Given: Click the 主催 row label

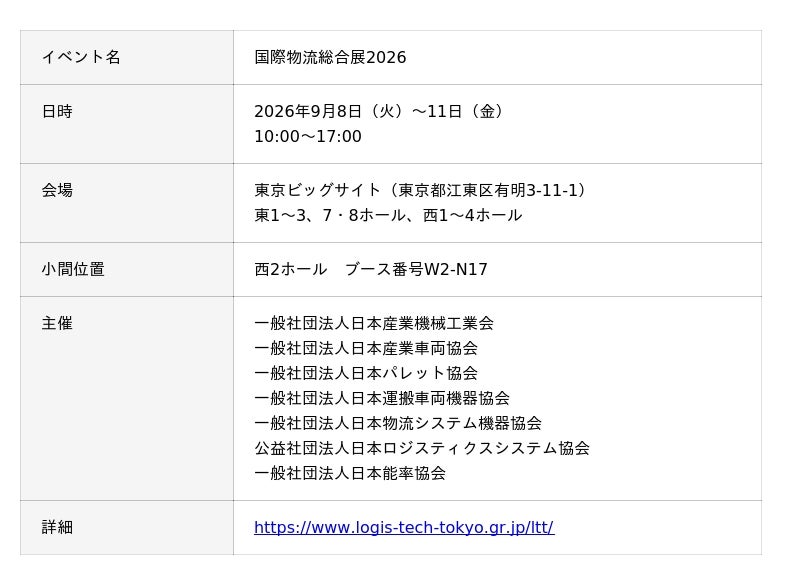Looking at the screenshot, I should [x=57, y=323].
